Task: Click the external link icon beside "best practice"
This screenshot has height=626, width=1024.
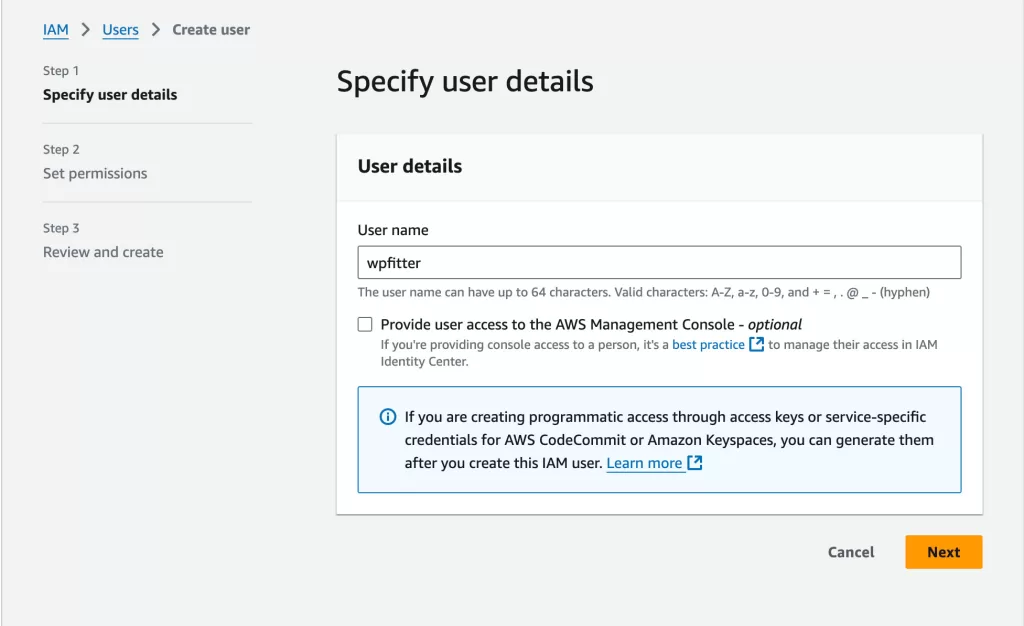Action: 757,344
